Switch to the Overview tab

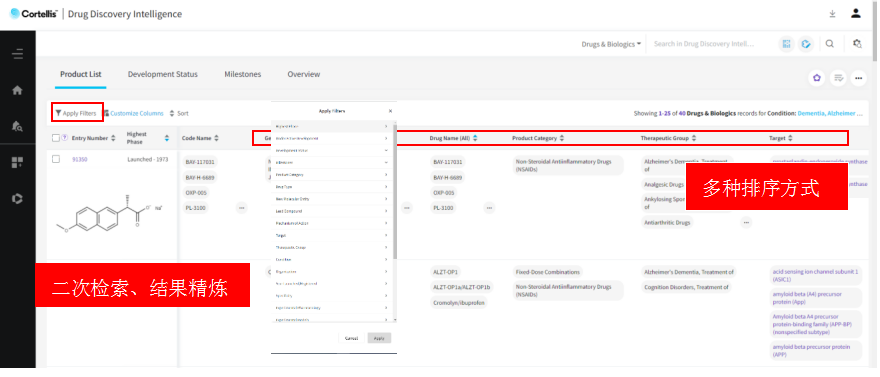pyautogui.click(x=304, y=74)
